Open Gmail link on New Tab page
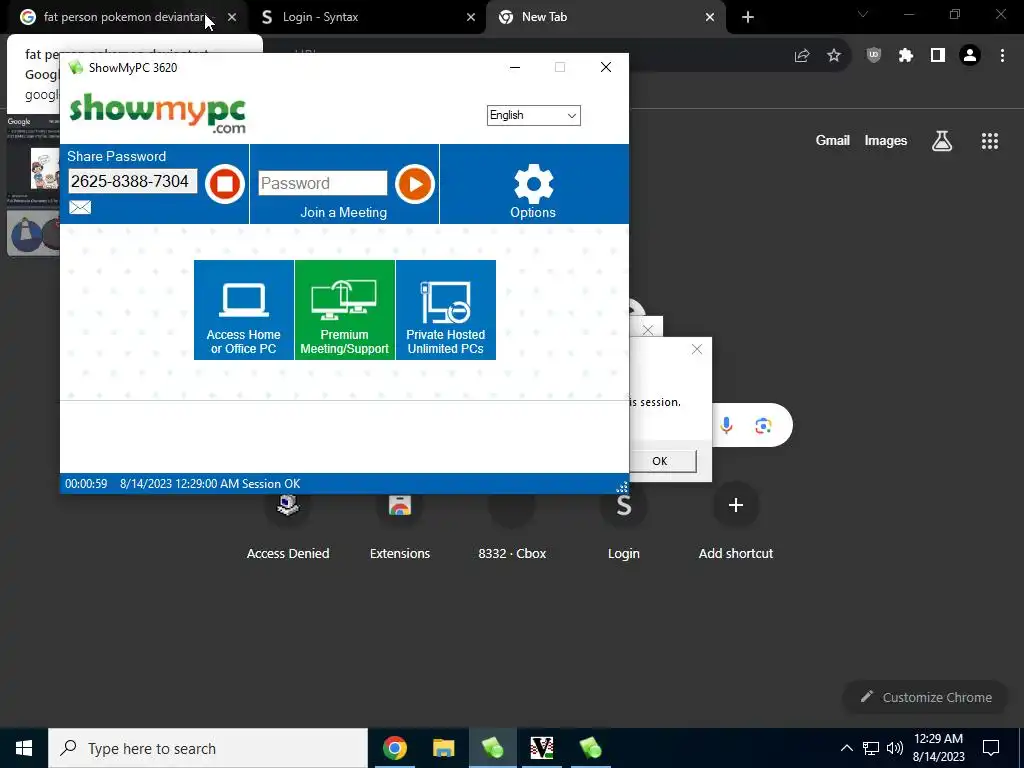Screen dimensions: 1024x768 click(833, 140)
